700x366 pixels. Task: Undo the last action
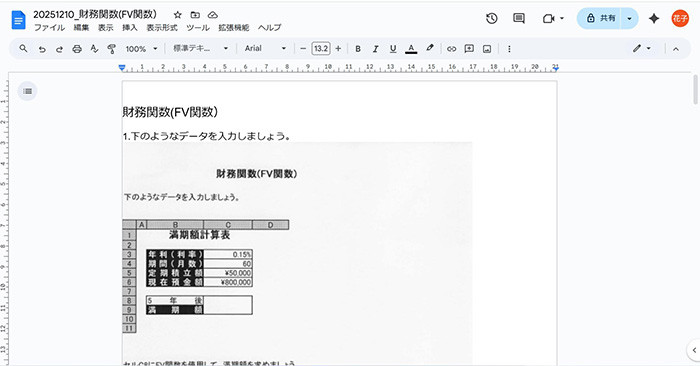point(42,49)
